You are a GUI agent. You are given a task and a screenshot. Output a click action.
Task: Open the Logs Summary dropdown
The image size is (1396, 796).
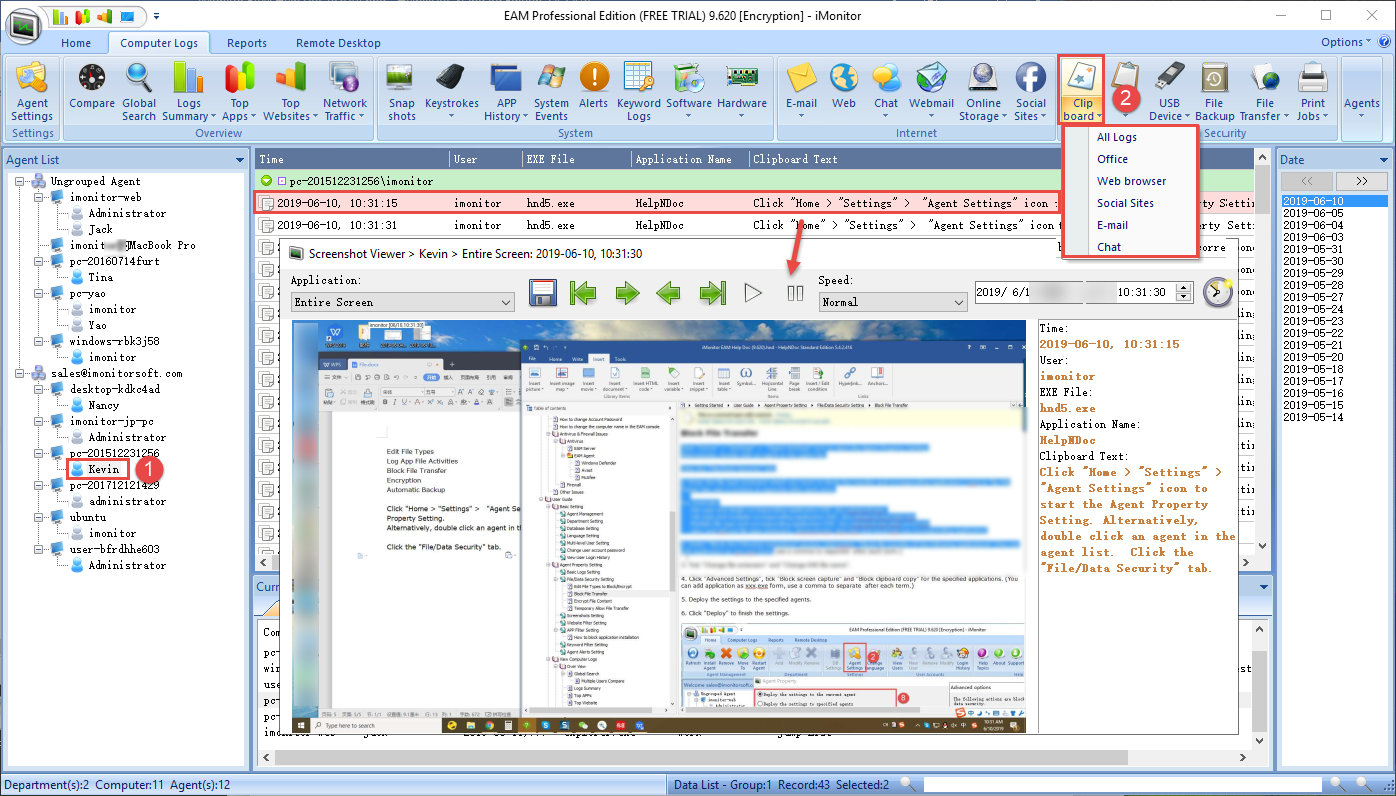[x=188, y=92]
